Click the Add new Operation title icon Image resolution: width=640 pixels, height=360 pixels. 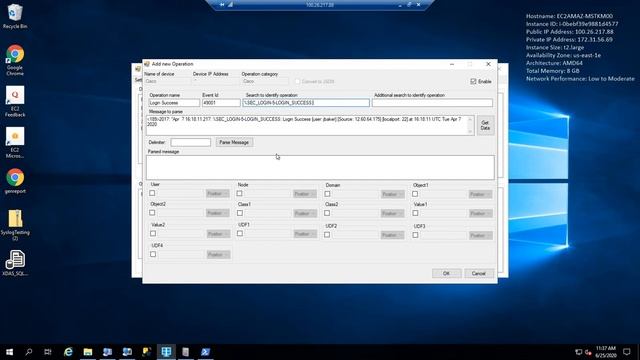(x=147, y=64)
